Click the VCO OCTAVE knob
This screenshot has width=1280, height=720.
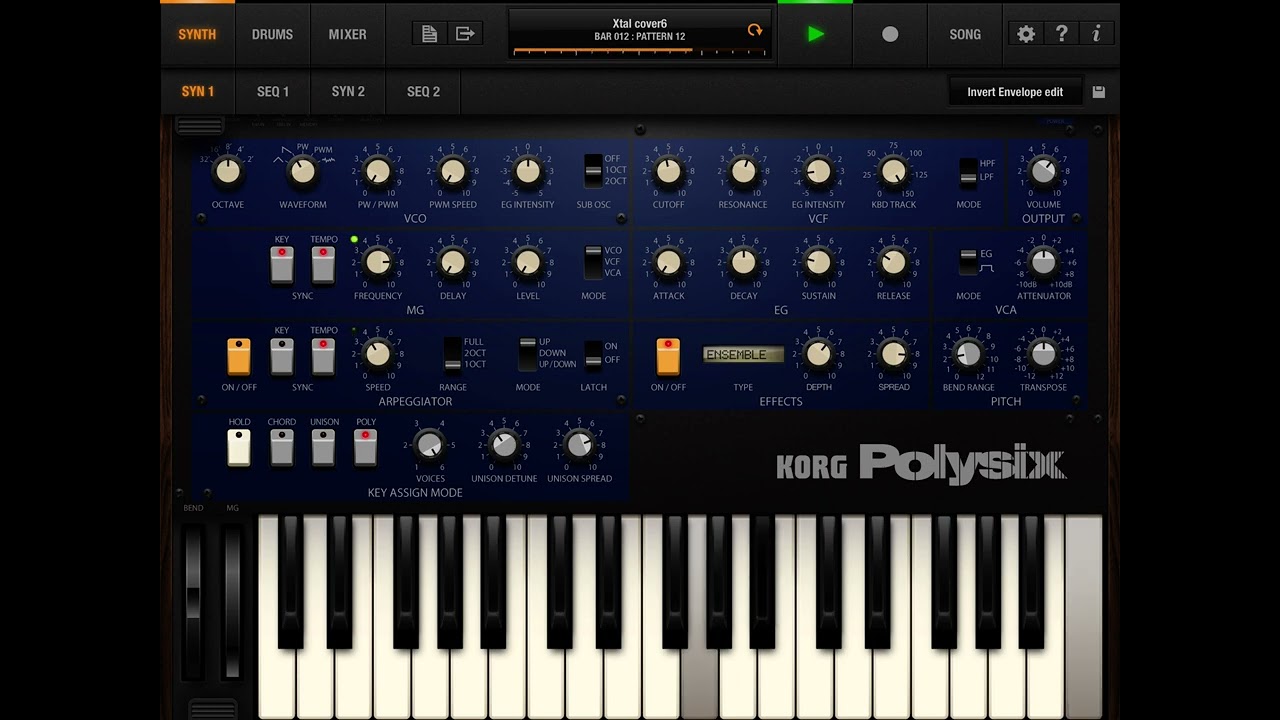click(228, 171)
